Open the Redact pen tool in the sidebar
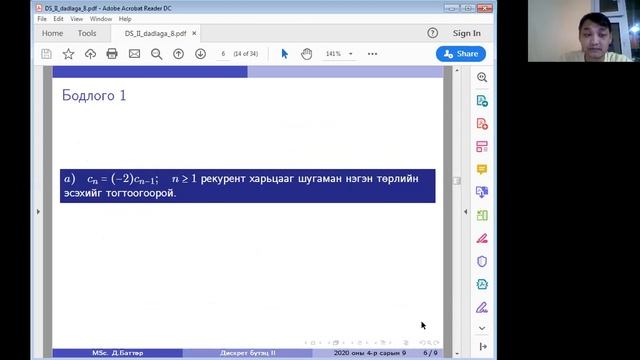Image resolution: width=640 pixels, height=360 pixels. click(x=482, y=238)
